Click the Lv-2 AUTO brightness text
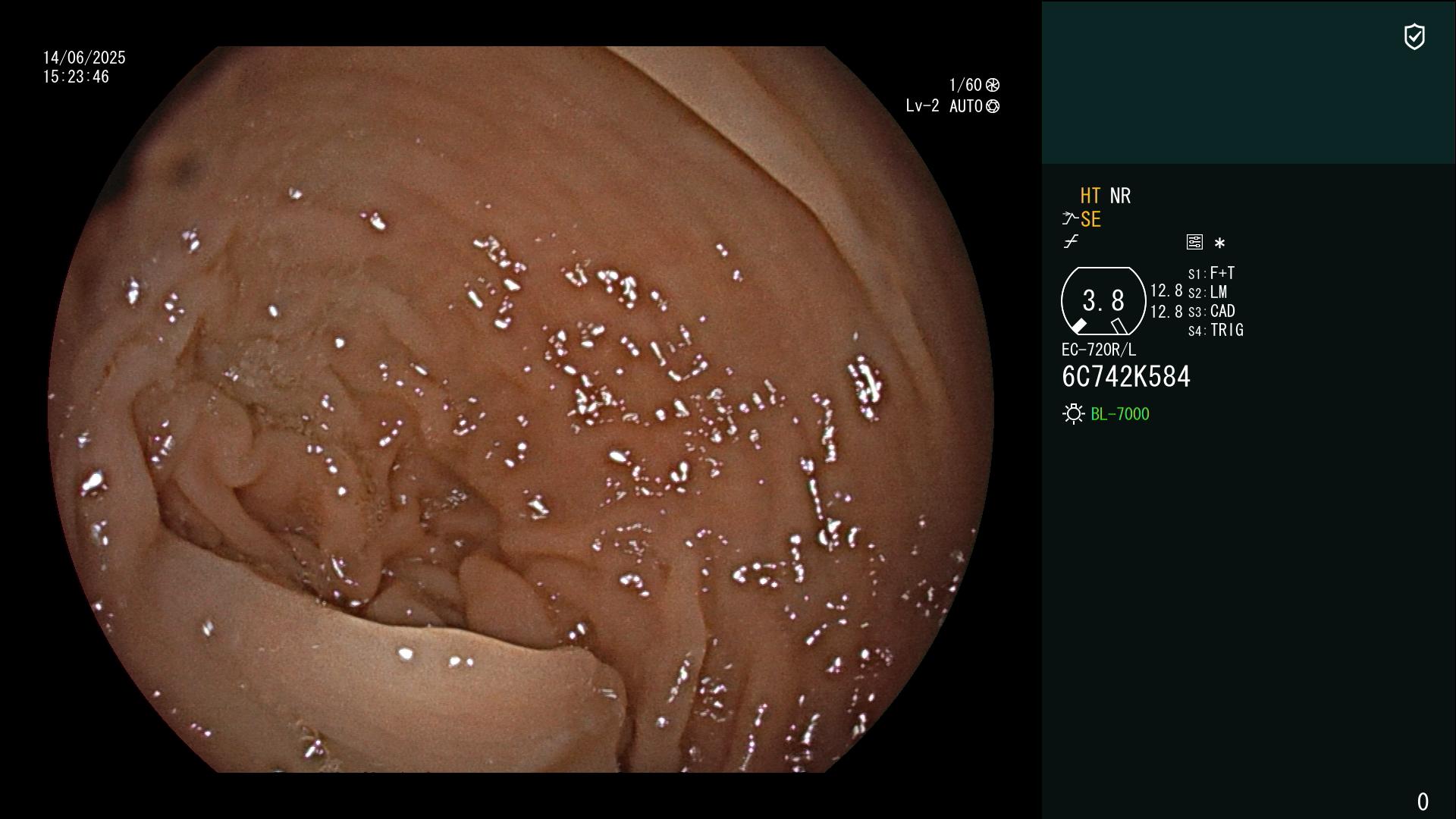The image size is (1456, 819). point(944,107)
